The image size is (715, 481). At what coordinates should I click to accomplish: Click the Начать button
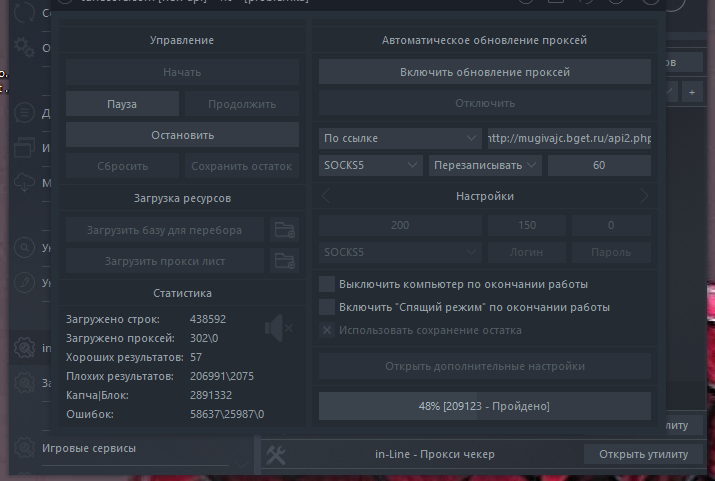(182, 72)
